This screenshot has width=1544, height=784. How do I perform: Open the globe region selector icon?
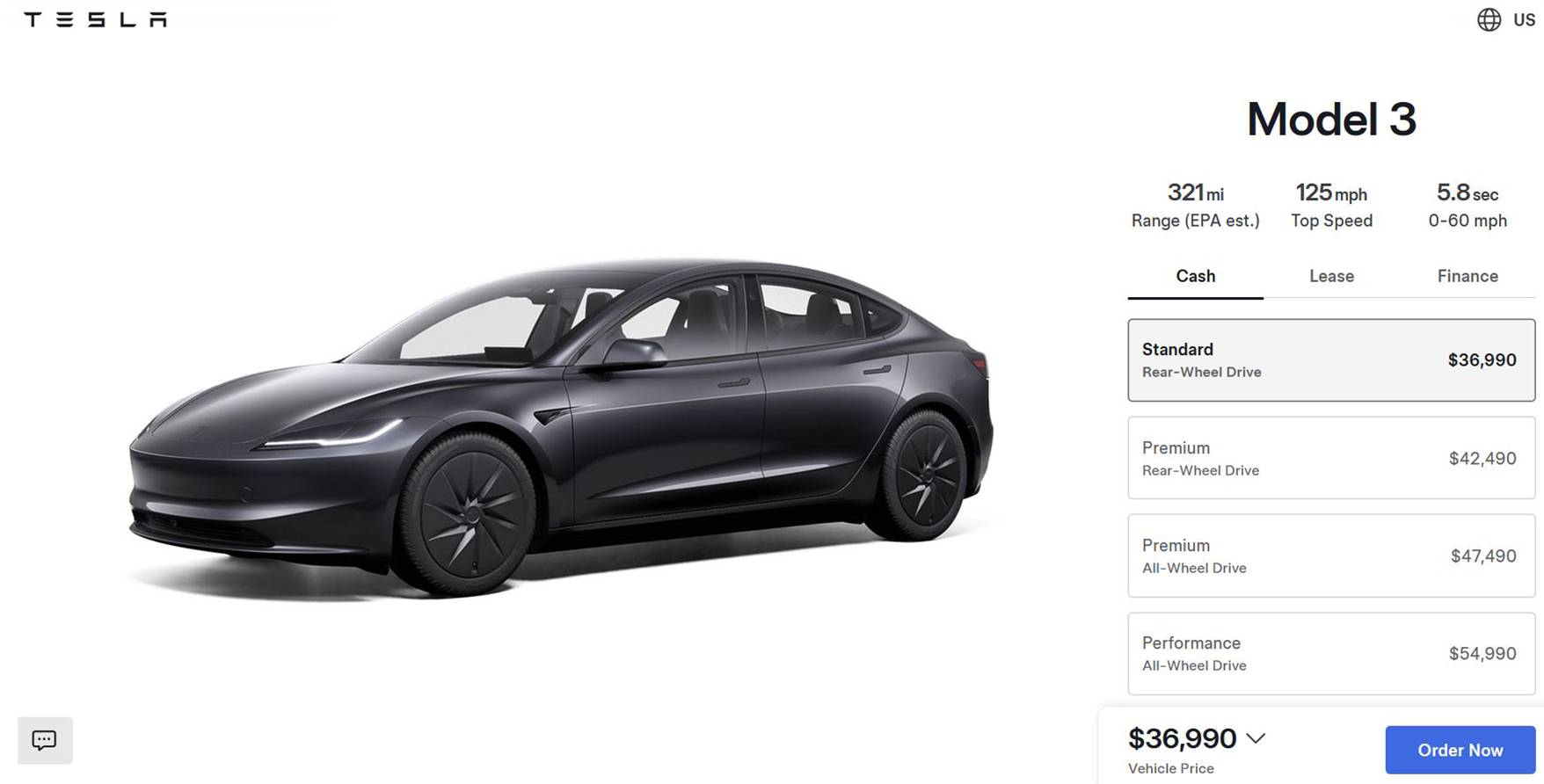tap(1489, 19)
